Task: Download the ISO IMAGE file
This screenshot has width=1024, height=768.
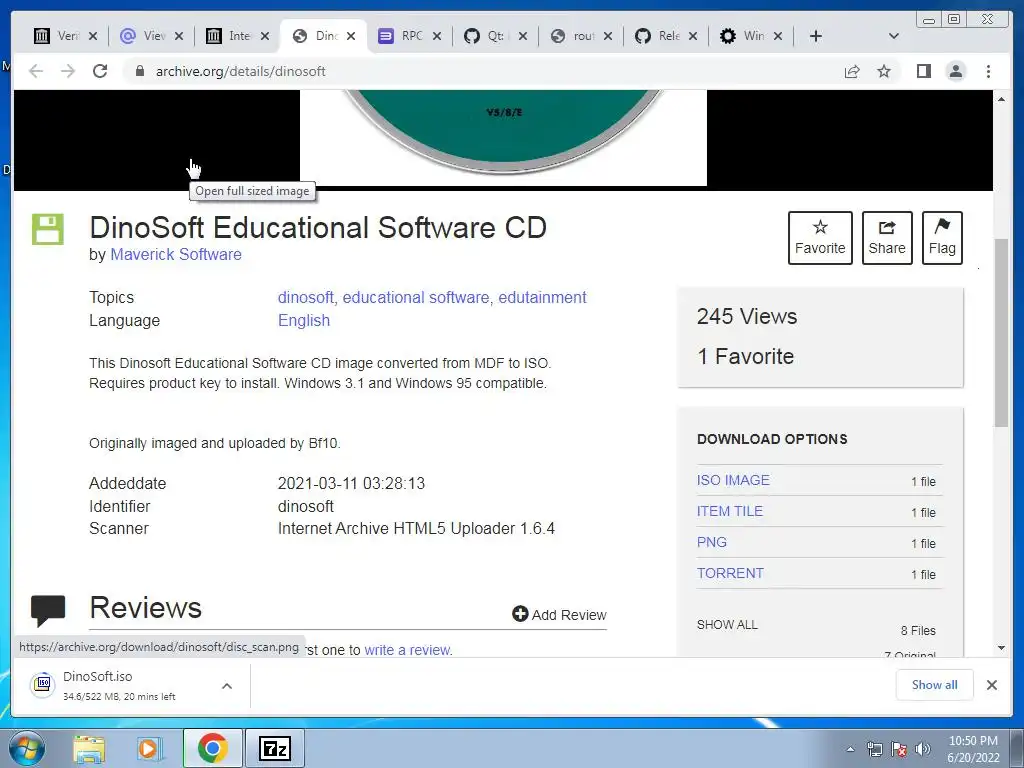Action: click(x=733, y=480)
